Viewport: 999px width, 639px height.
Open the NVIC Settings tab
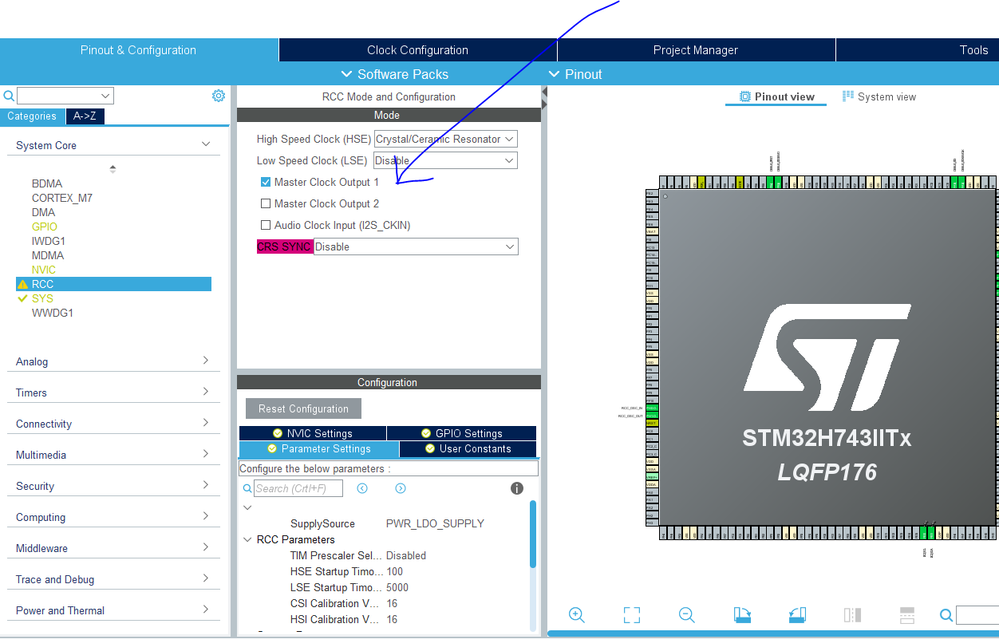pos(313,433)
